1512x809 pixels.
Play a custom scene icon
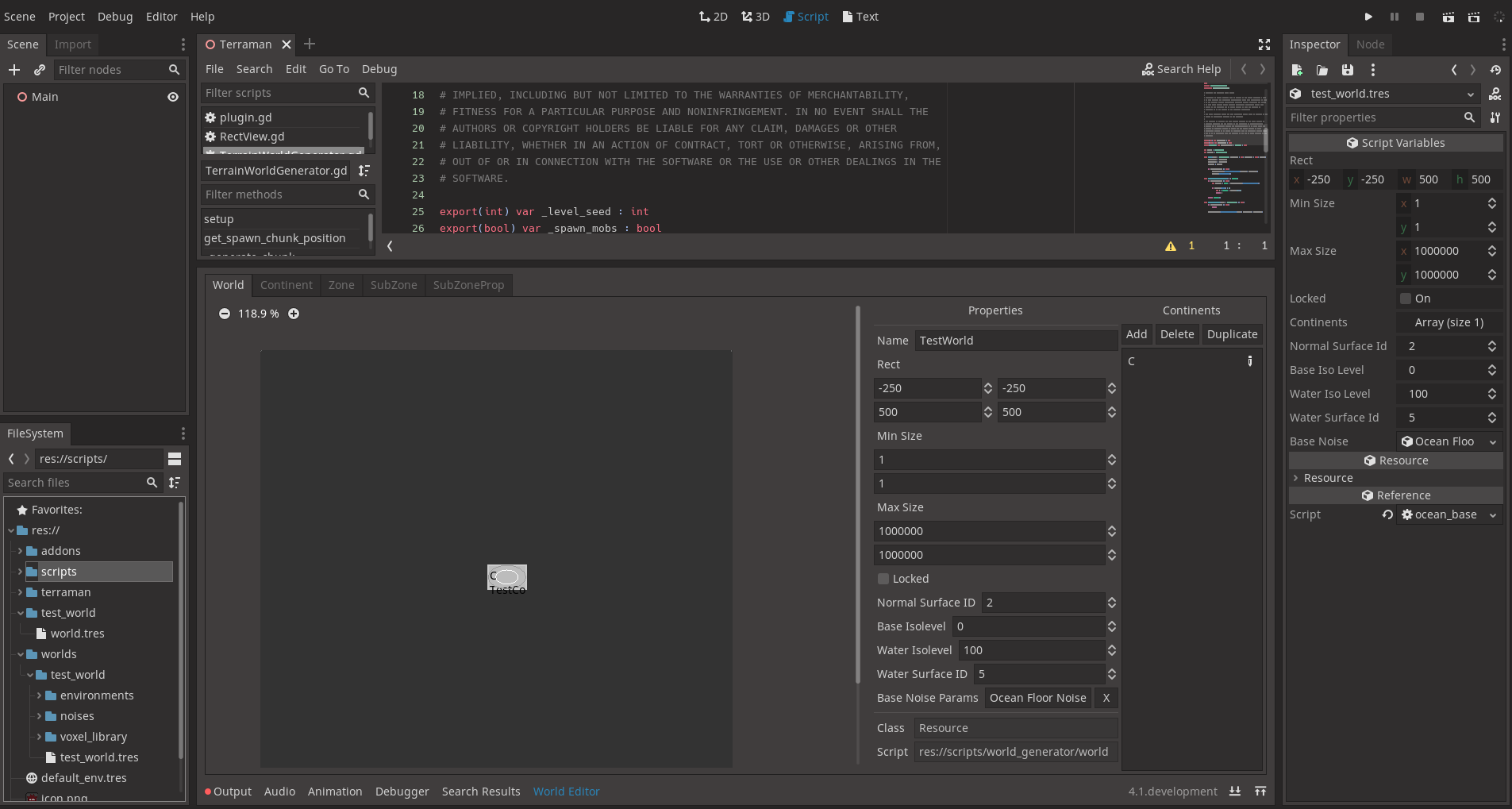pyautogui.click(x=1474, y=17)
